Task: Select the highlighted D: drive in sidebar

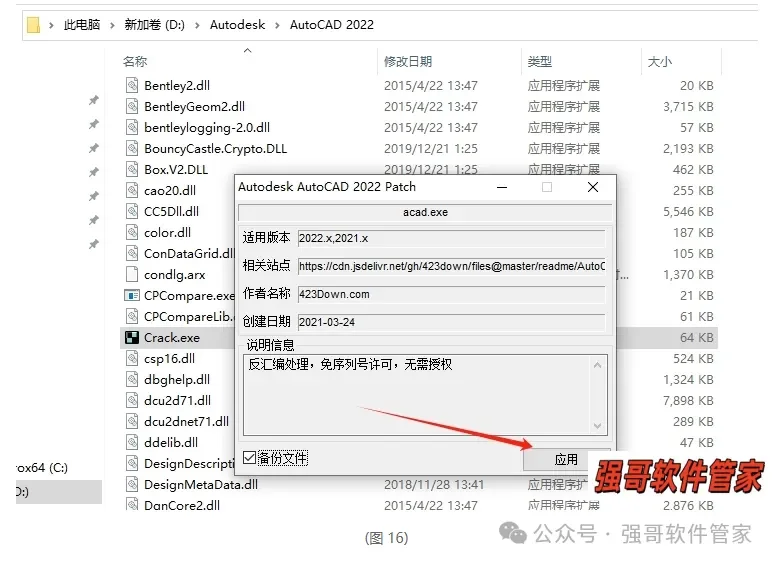Action: (x=59, y=492)
